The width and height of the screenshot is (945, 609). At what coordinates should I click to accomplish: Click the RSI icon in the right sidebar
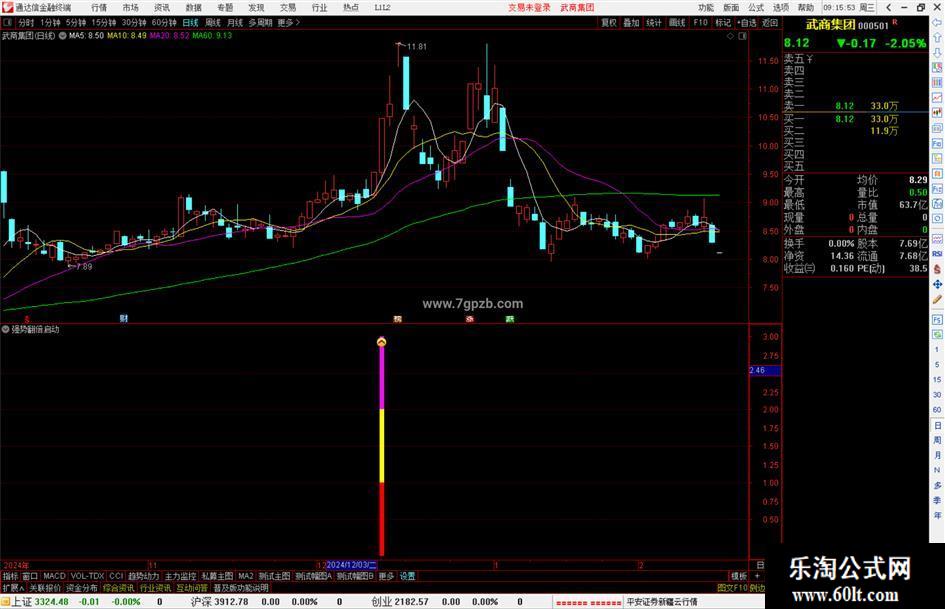[x=937, y=254]
